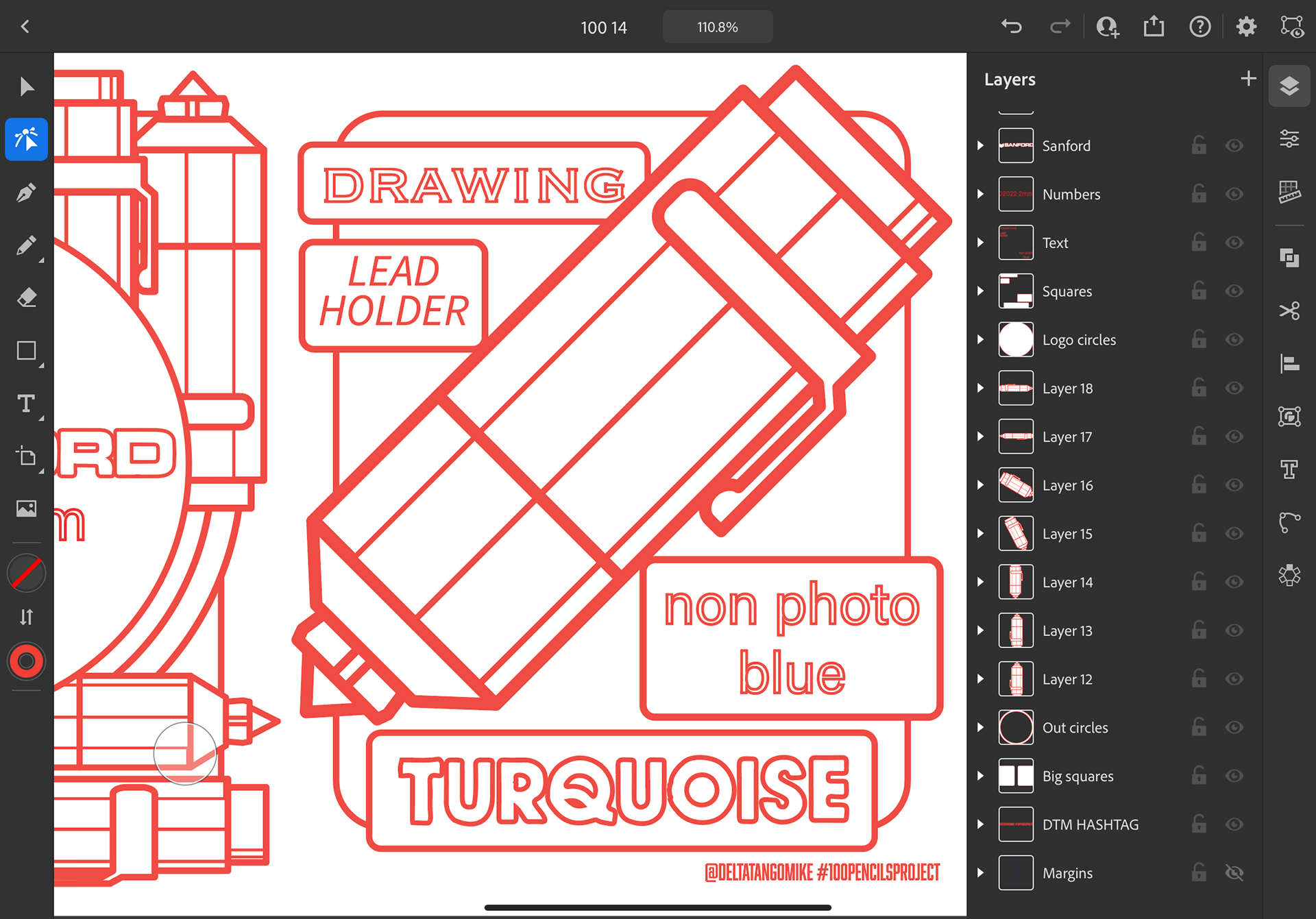Tap the touch shortcut circle
This screenshot has width=1316, height=919.
click(x=185, y=753)
